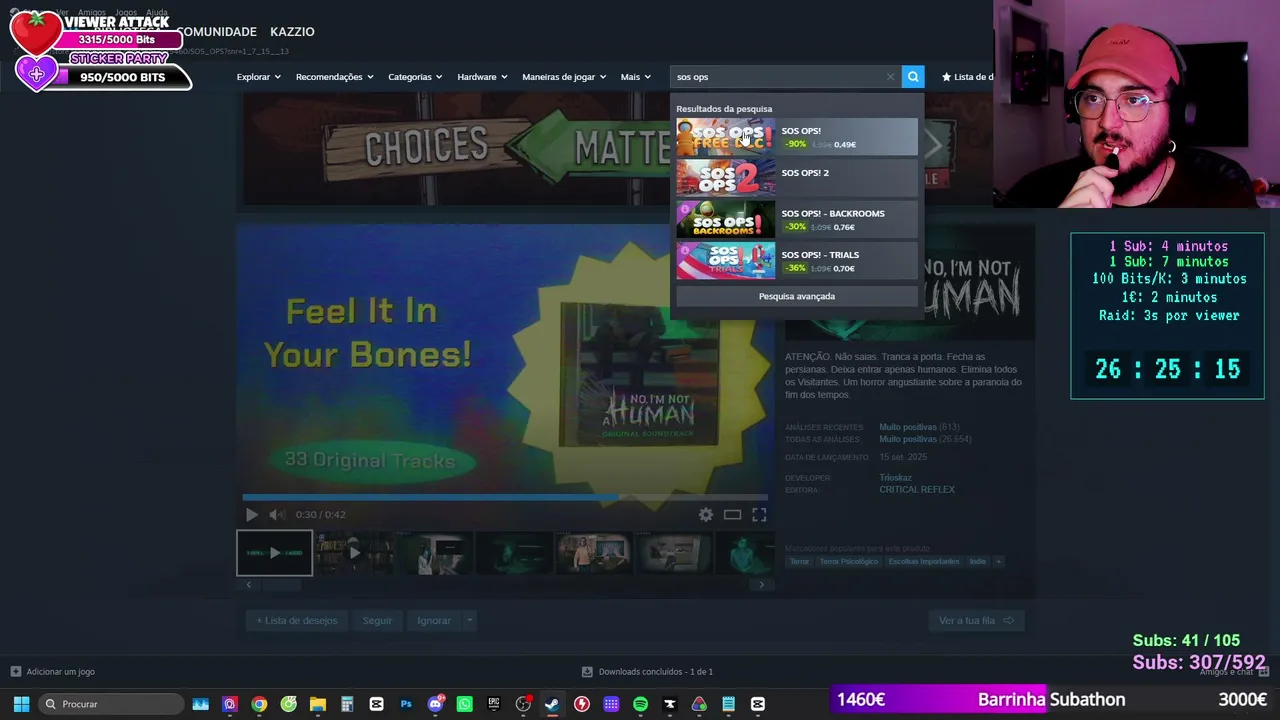Image resolution: width=1280 pixels, height=720 pixels.
Task: Open Calculator from taskbar
Action: [x=347, y=704]
